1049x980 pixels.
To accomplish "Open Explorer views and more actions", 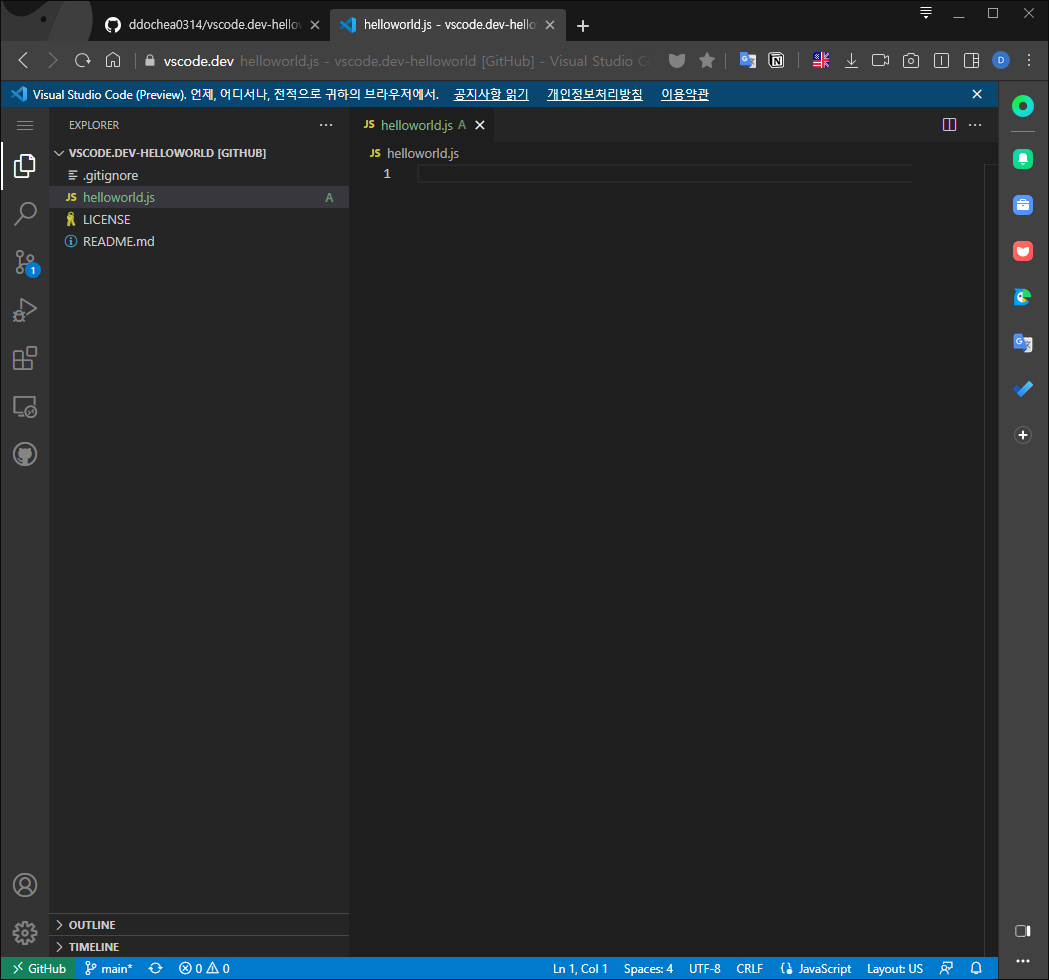I will (326, 125).
